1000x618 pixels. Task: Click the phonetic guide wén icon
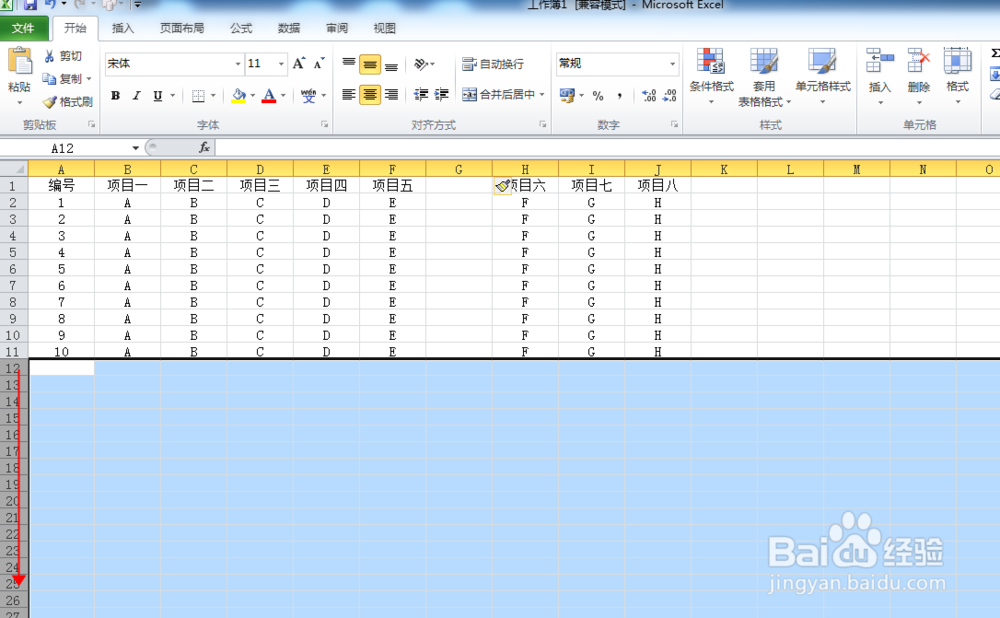coord(309,96)
